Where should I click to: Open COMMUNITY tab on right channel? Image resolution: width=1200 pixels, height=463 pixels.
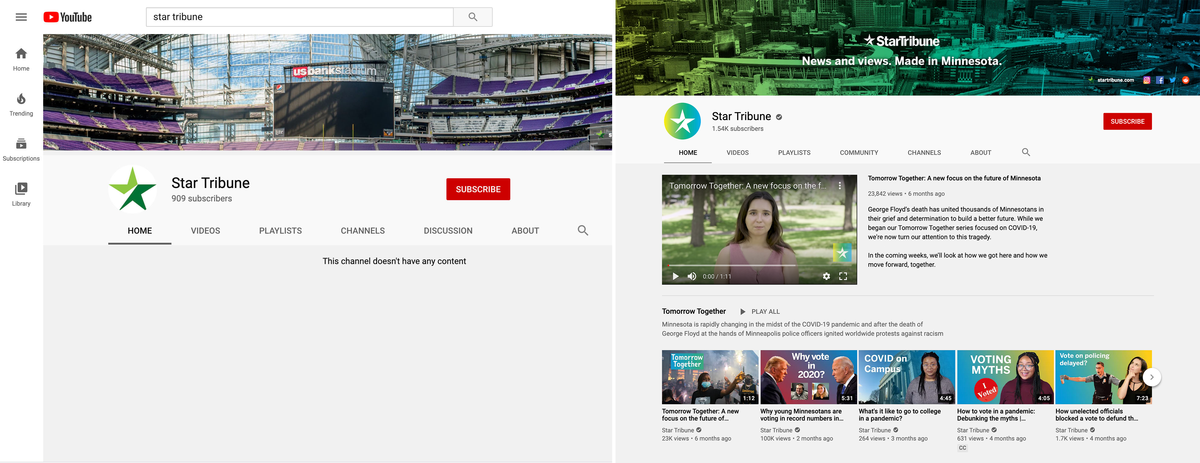pos(859,152)
